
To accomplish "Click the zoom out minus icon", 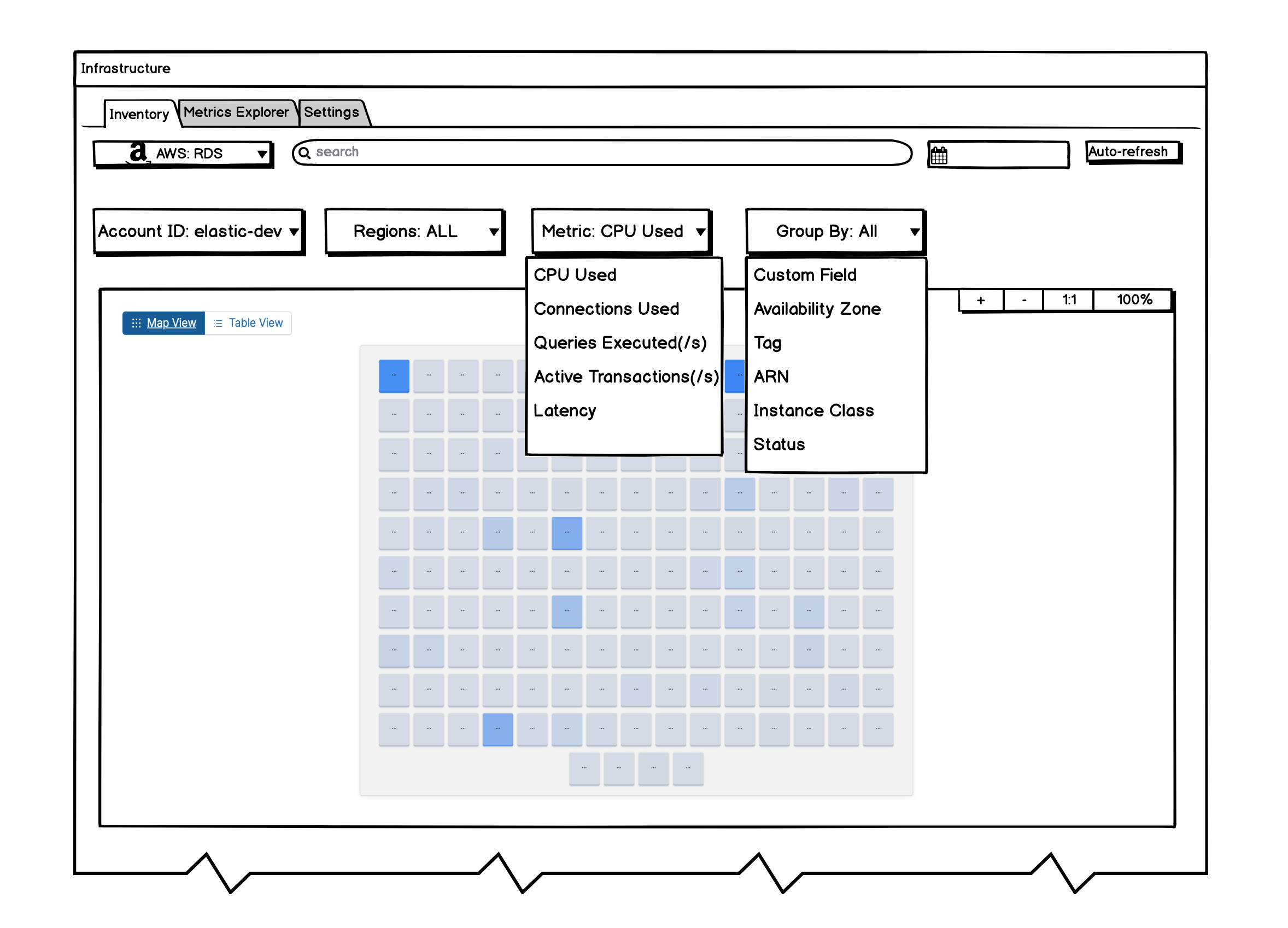I will (1023, 299).
